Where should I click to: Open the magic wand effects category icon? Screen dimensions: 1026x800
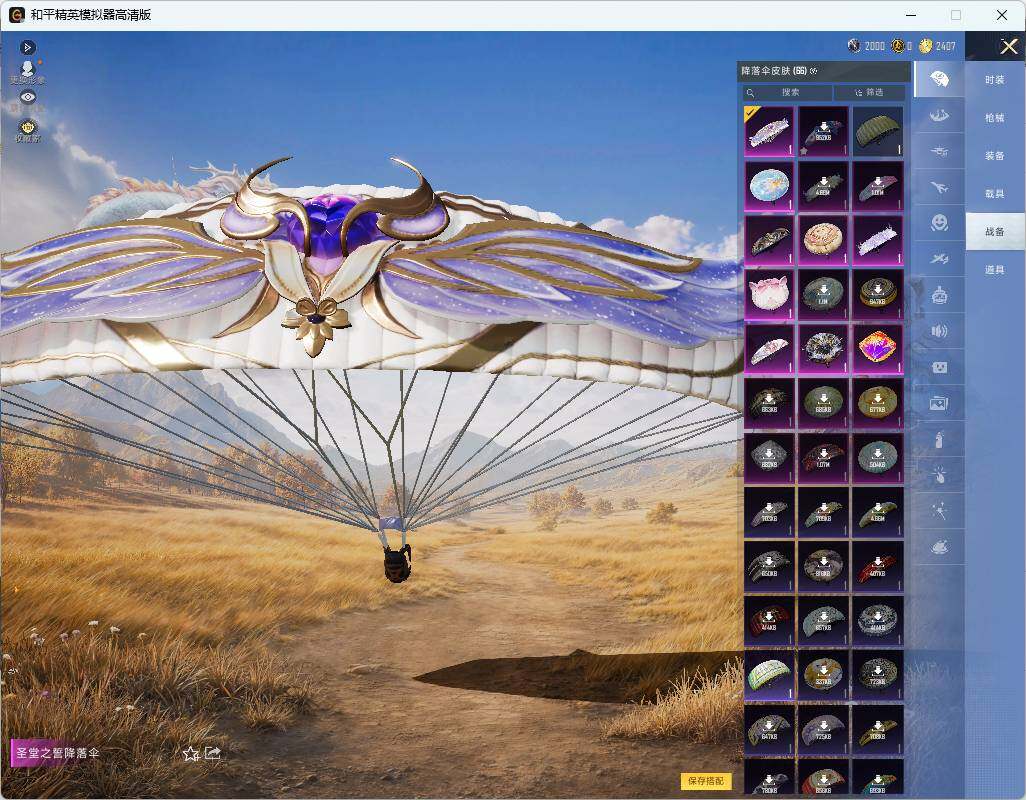tap(939, 511)
